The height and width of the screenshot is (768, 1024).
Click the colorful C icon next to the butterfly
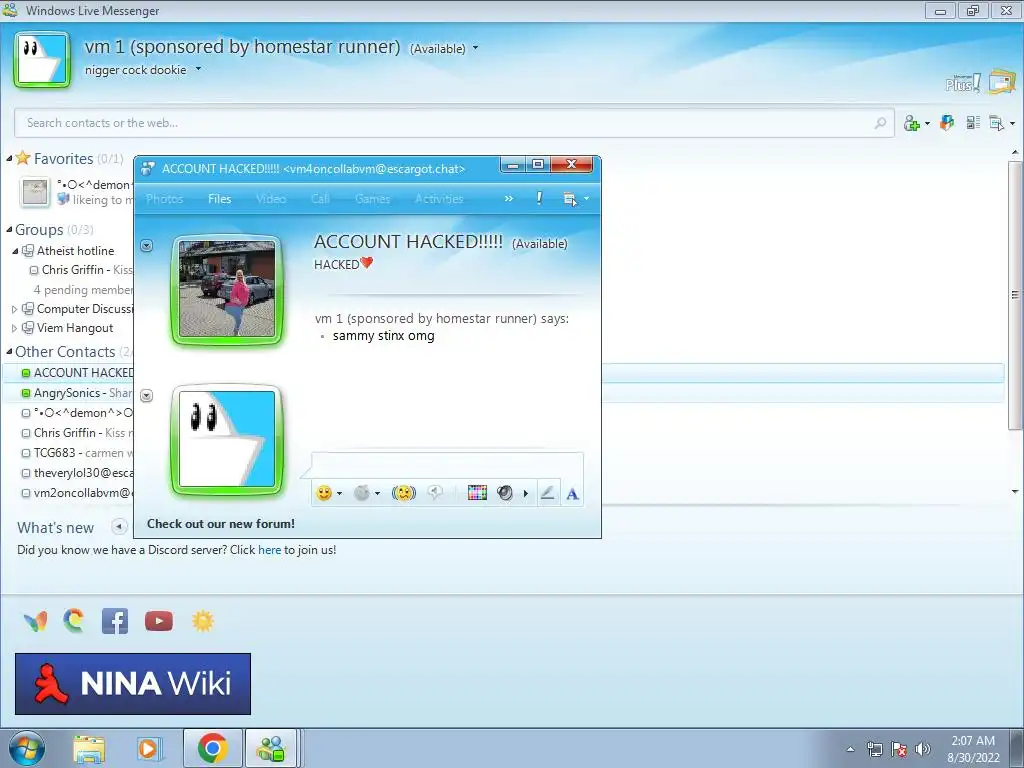pos(74,620)
